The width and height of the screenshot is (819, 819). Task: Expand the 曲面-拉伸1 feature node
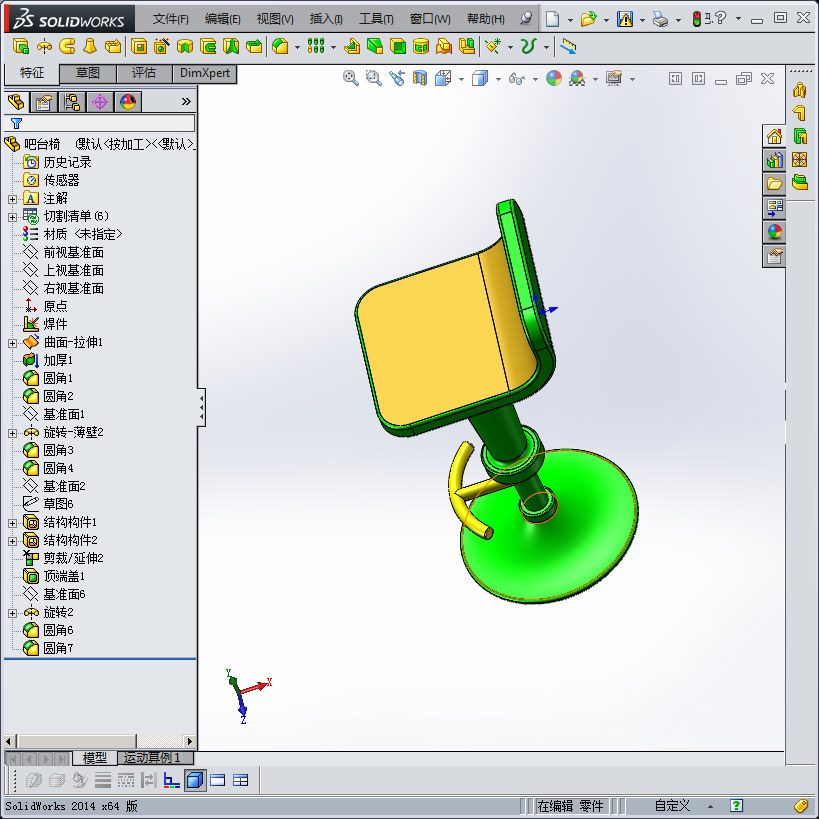pyautogui.click(x=13, y=343)
